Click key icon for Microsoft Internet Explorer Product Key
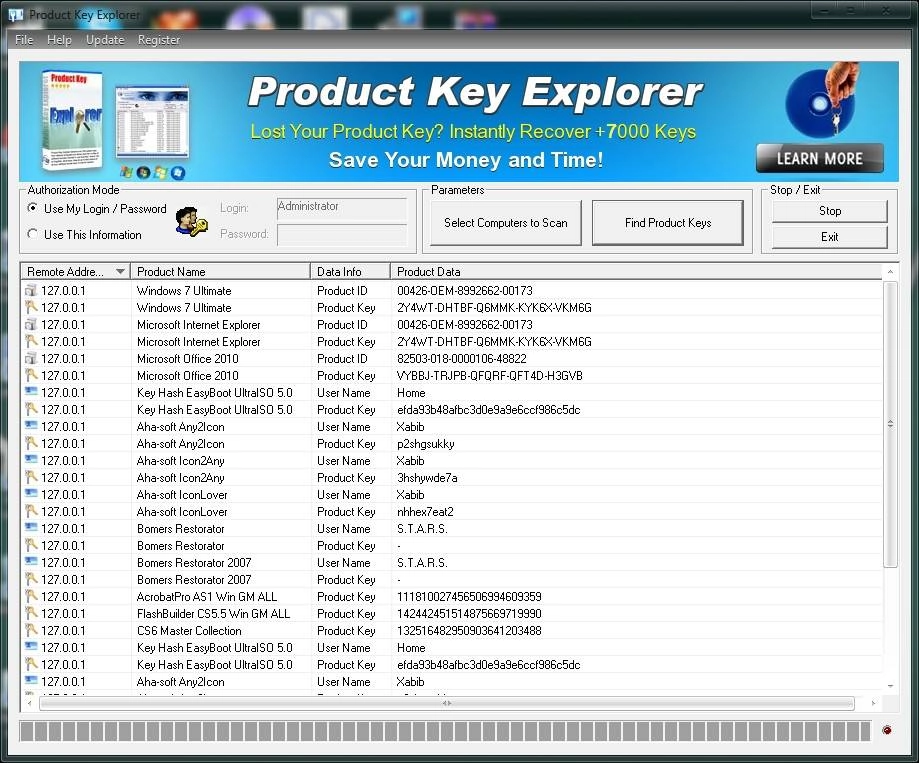Viewport: 919px width, 763px height. tap(31, 341)
